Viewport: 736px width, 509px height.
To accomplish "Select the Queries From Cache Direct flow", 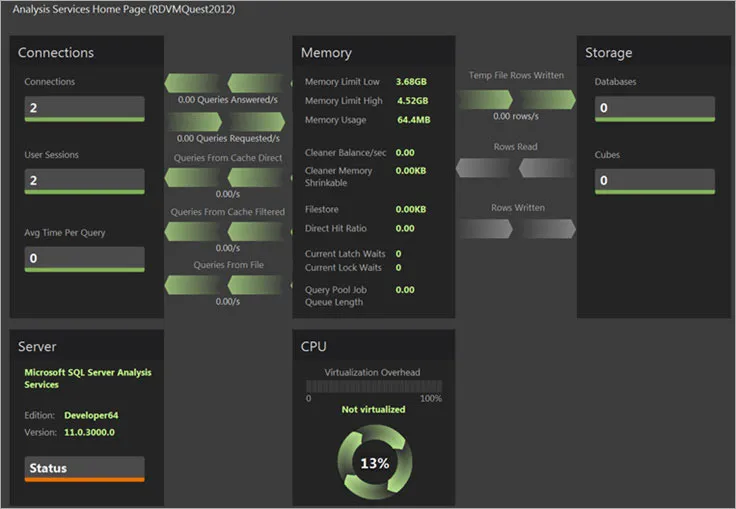I will coord(228,177).
